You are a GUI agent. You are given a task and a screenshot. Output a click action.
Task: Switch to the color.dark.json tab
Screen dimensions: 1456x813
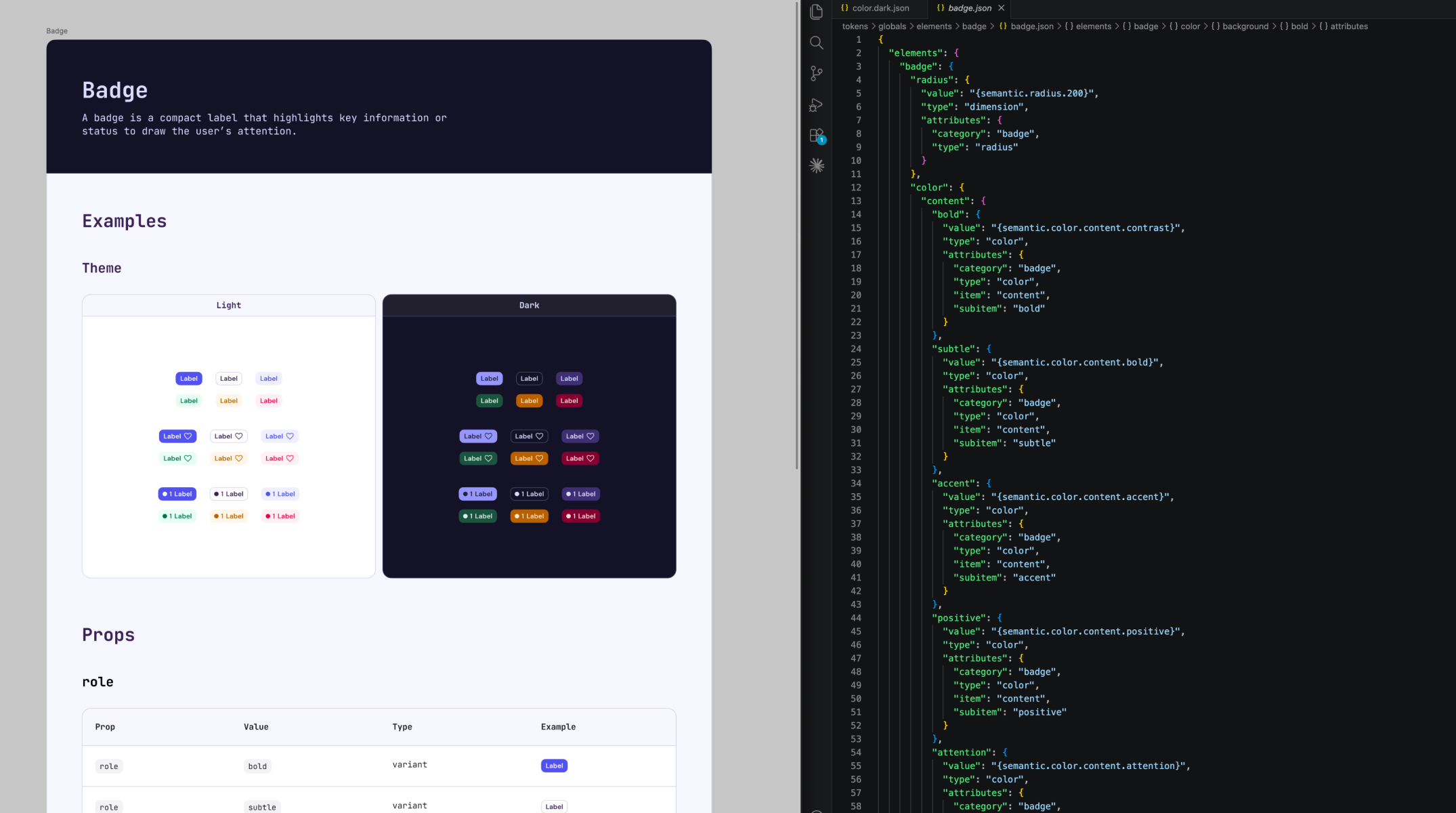coord(880,7)
